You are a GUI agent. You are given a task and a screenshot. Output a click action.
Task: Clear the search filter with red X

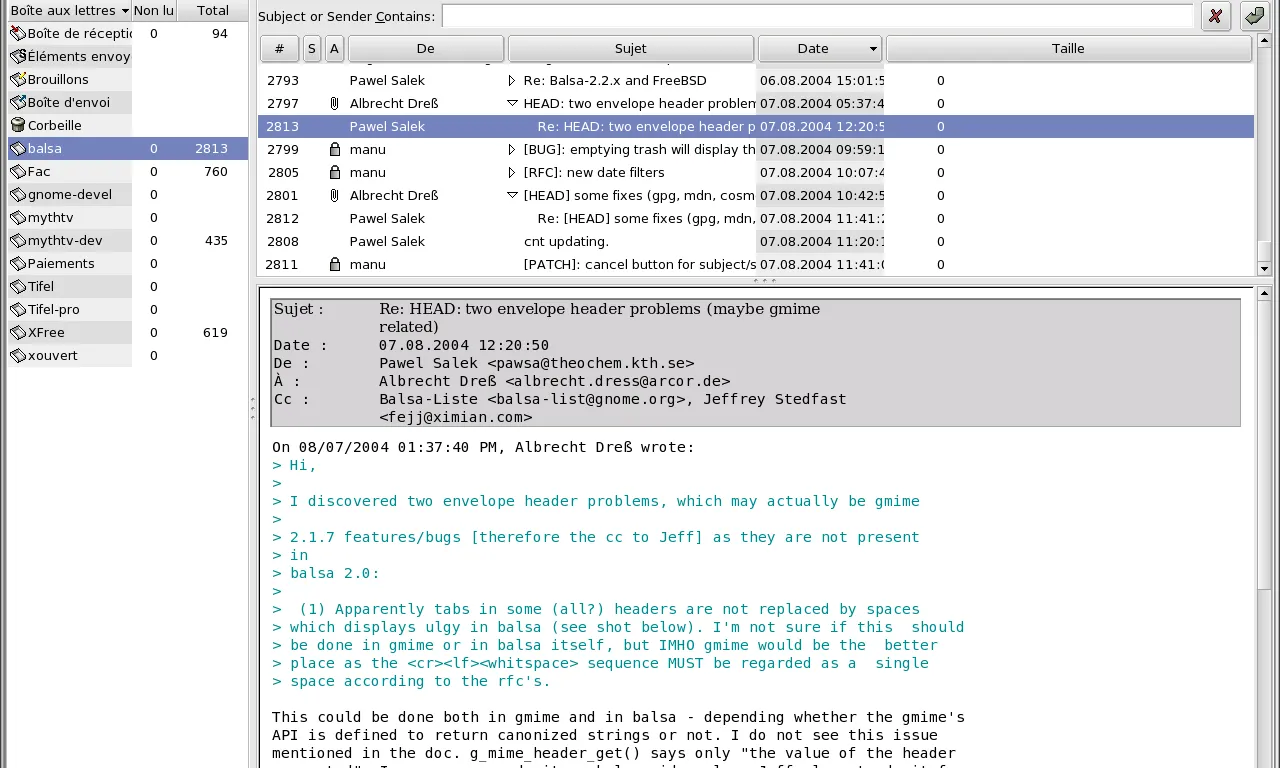[1215, 16]
